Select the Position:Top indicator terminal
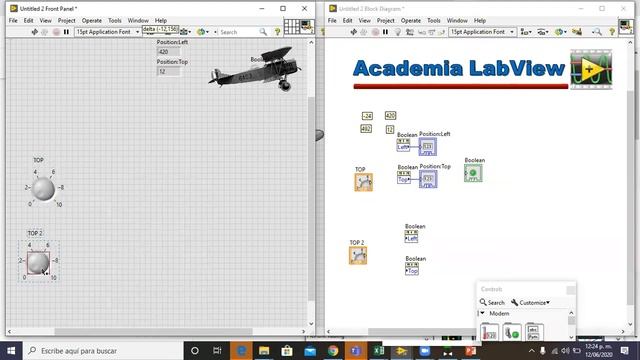The width and height of the screenshot is (640, 360). [428, 179]
